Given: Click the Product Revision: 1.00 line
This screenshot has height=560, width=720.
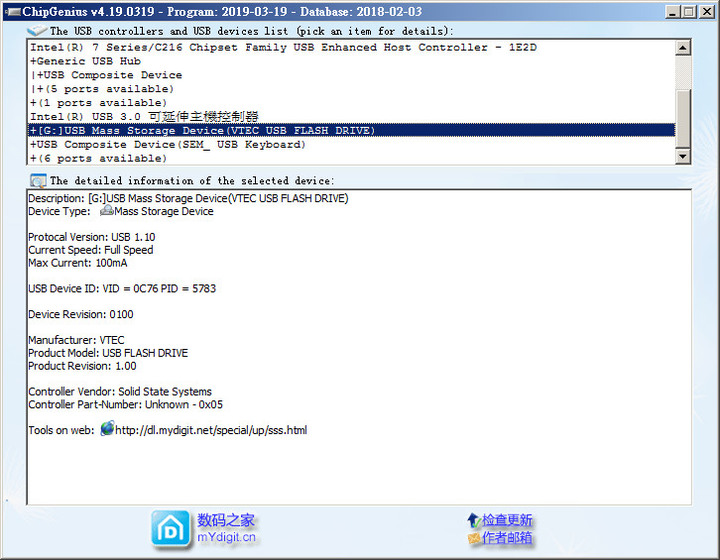Looking at the screenshot, I should (x=82, y=366).
